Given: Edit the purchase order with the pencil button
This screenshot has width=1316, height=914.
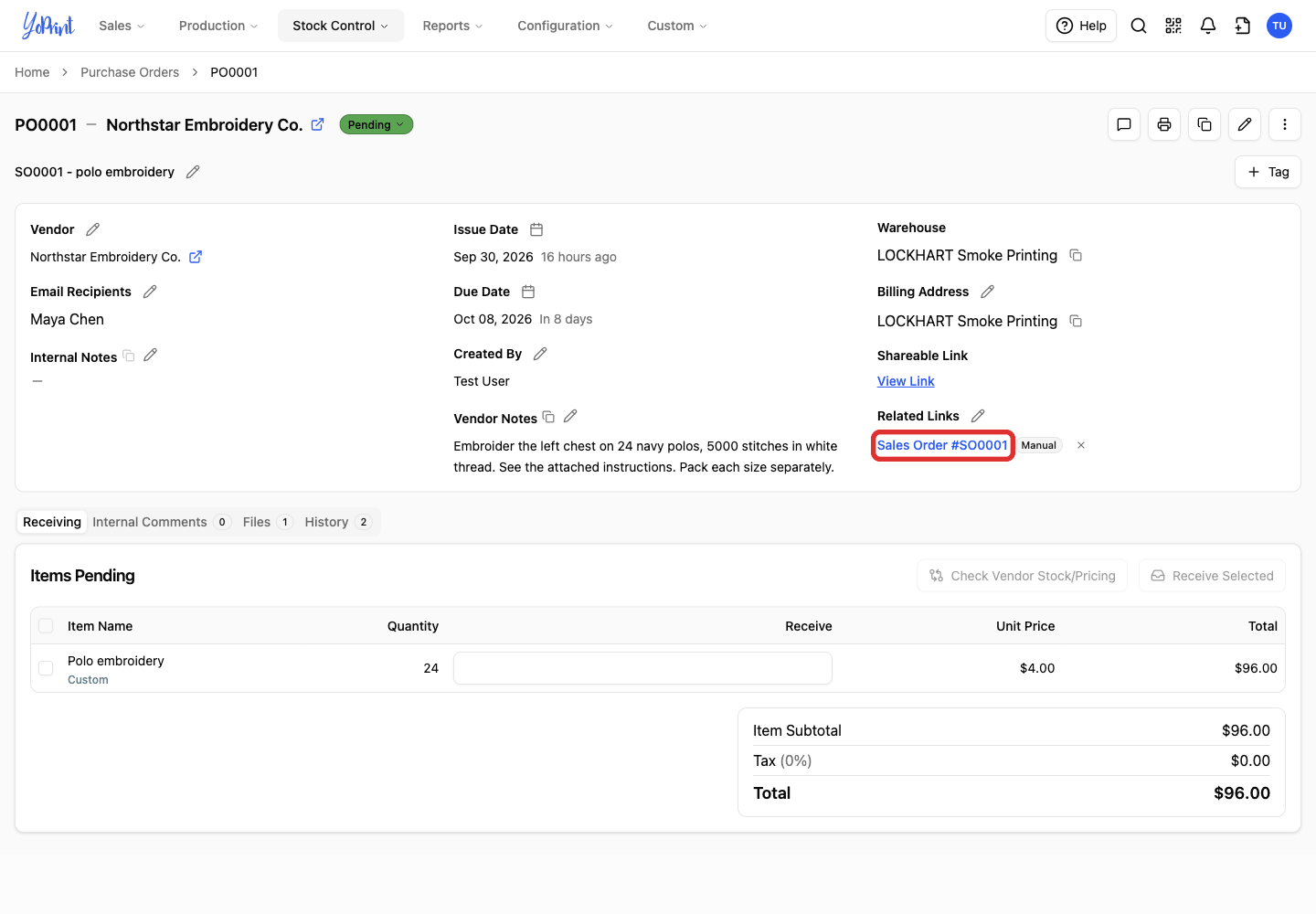Looking at the screenshot, I should pyautogui.click(x=1245, y=124).
